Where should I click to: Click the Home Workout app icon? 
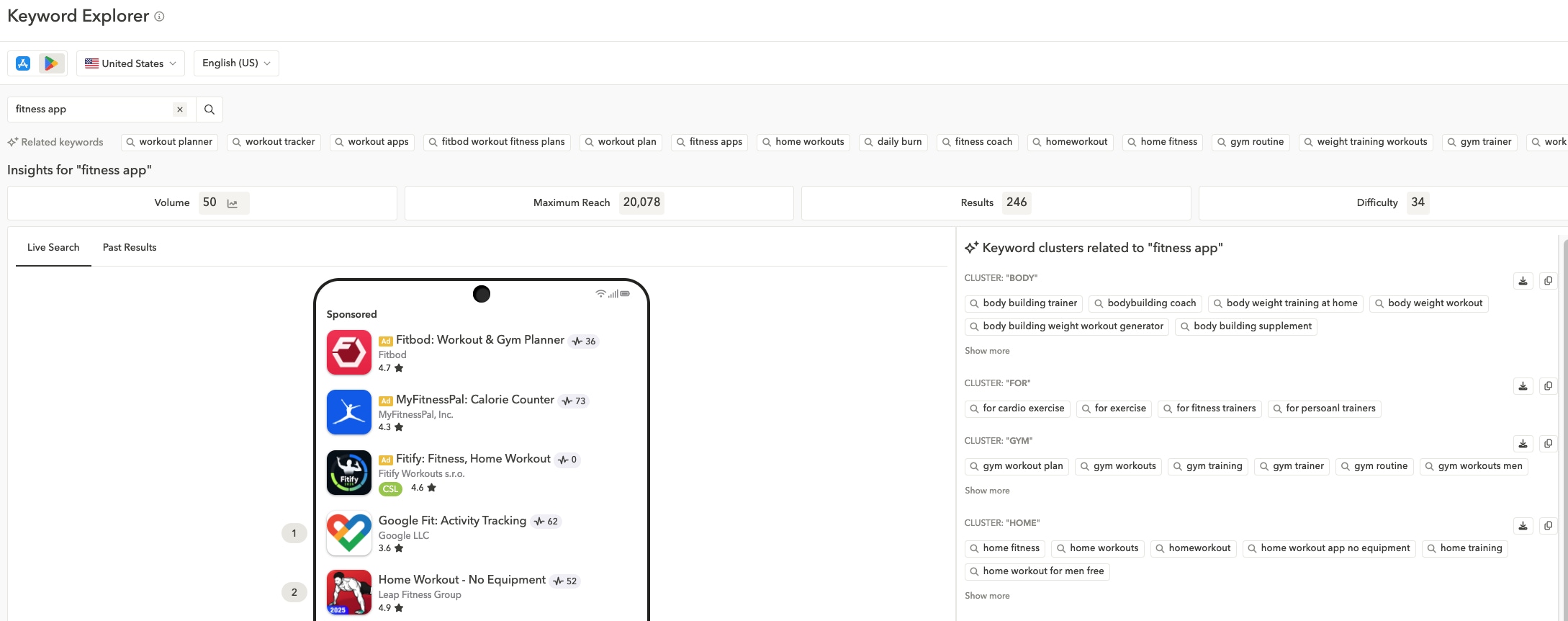(349, 592)
